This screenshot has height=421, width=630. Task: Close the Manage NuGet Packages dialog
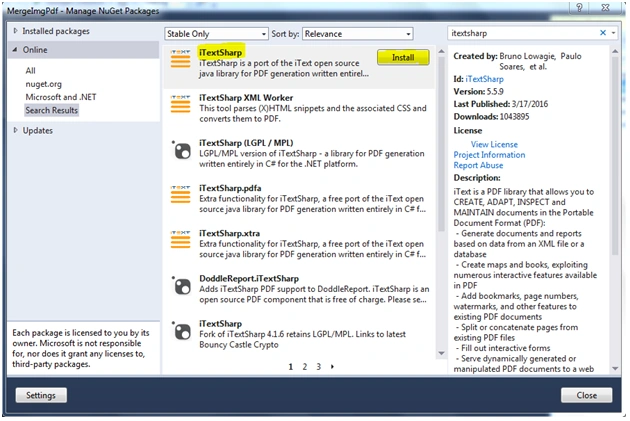[587, 395]
